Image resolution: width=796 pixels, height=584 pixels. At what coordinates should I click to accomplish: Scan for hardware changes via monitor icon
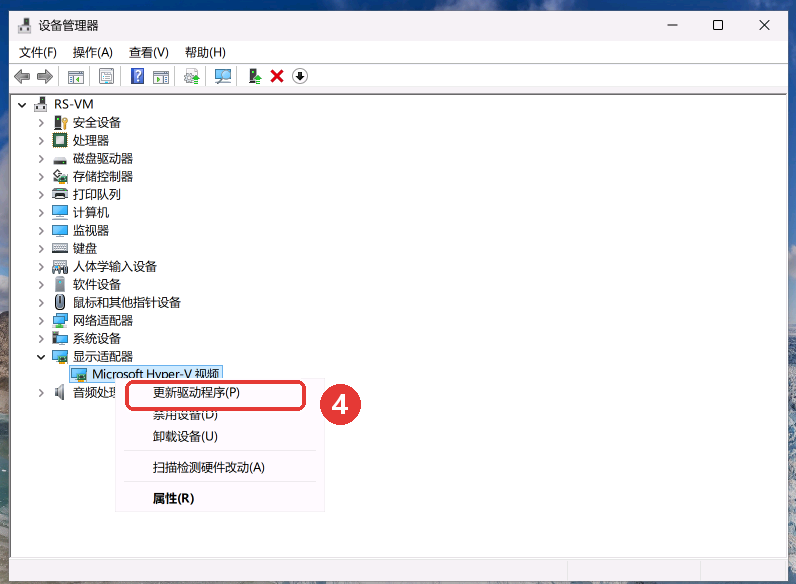coord(223,77)
